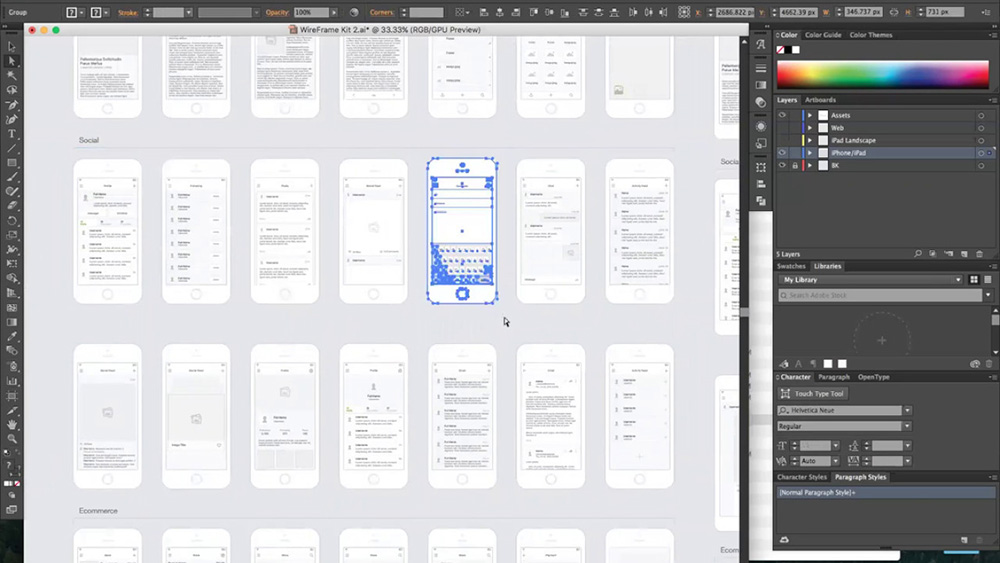Select the Eraser tool
1000x563 pixels.
[11, 206]
